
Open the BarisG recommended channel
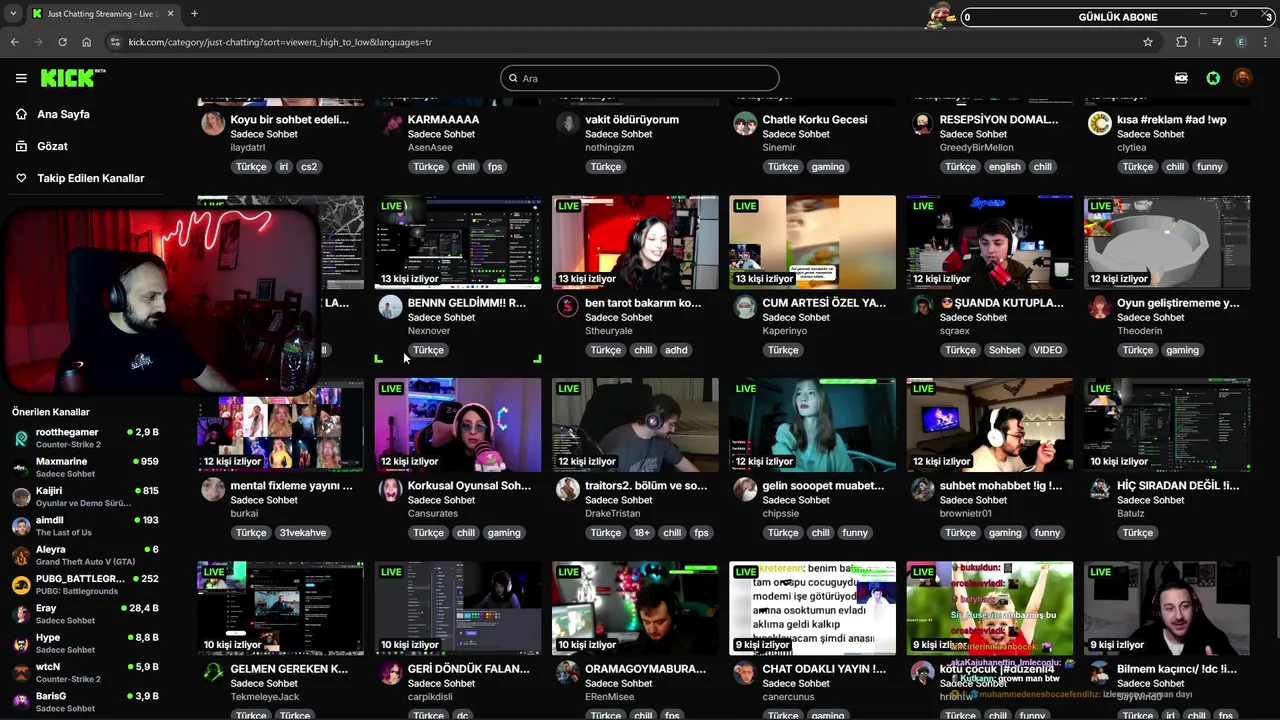click(86, 701)
